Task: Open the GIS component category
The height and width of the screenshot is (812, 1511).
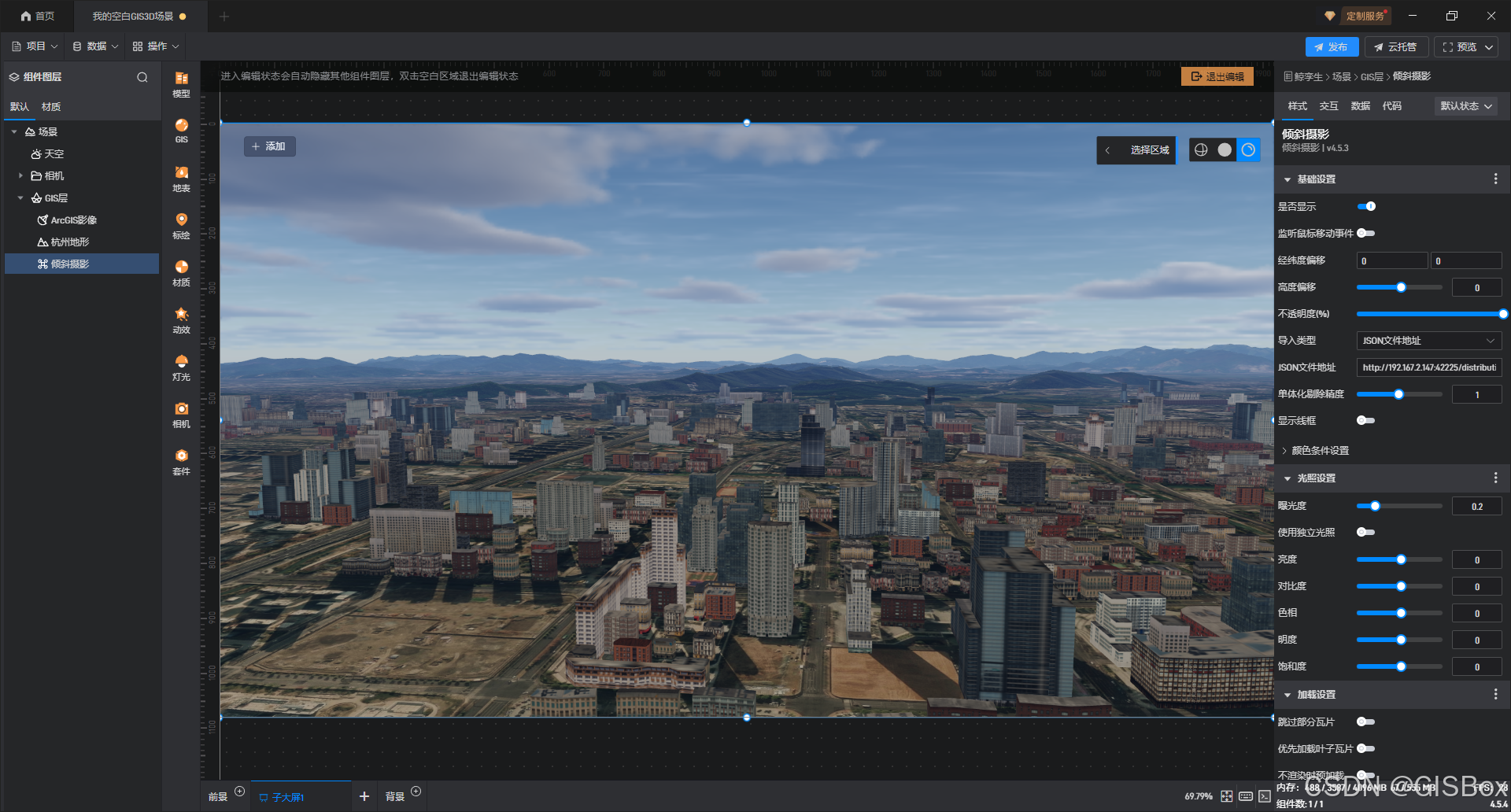Action: coord(181,131)
